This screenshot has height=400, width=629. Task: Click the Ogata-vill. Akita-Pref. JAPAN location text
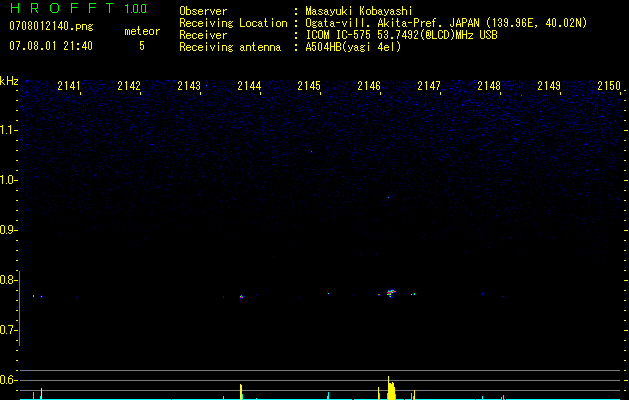pos(446,23)
